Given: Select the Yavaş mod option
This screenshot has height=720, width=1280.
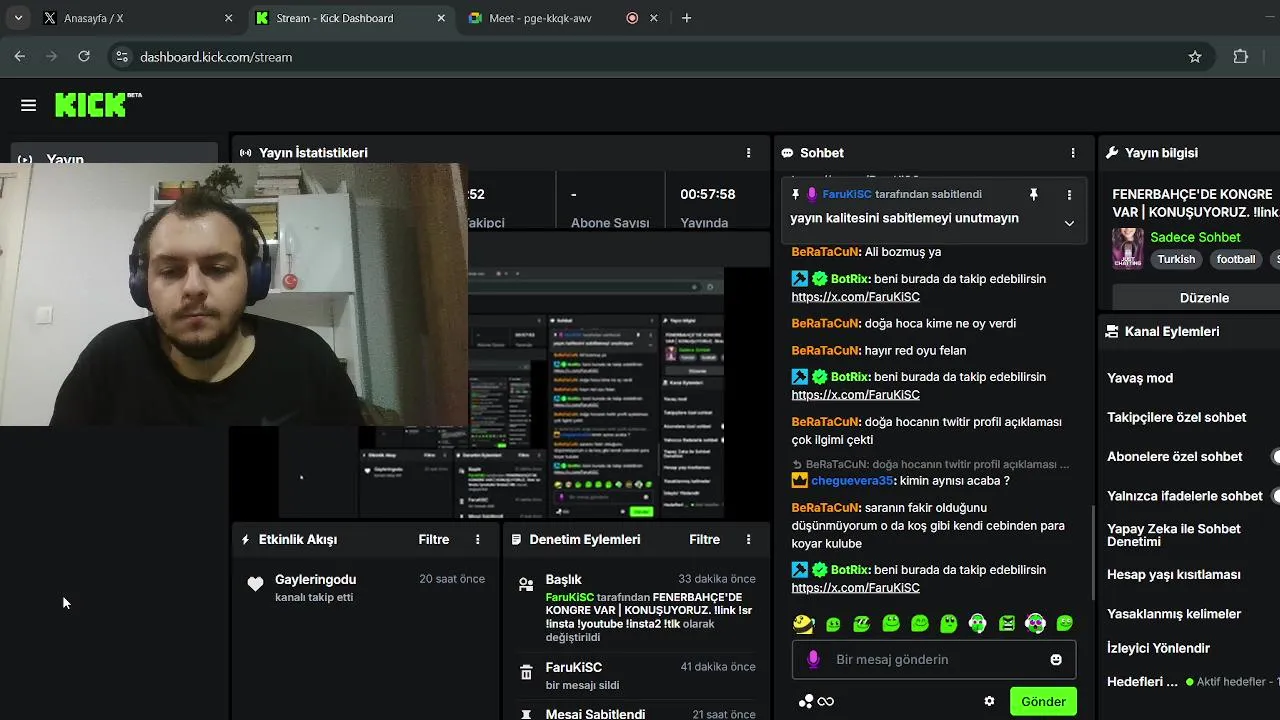Looking at the screenshot, I should tap(1140, 378).
